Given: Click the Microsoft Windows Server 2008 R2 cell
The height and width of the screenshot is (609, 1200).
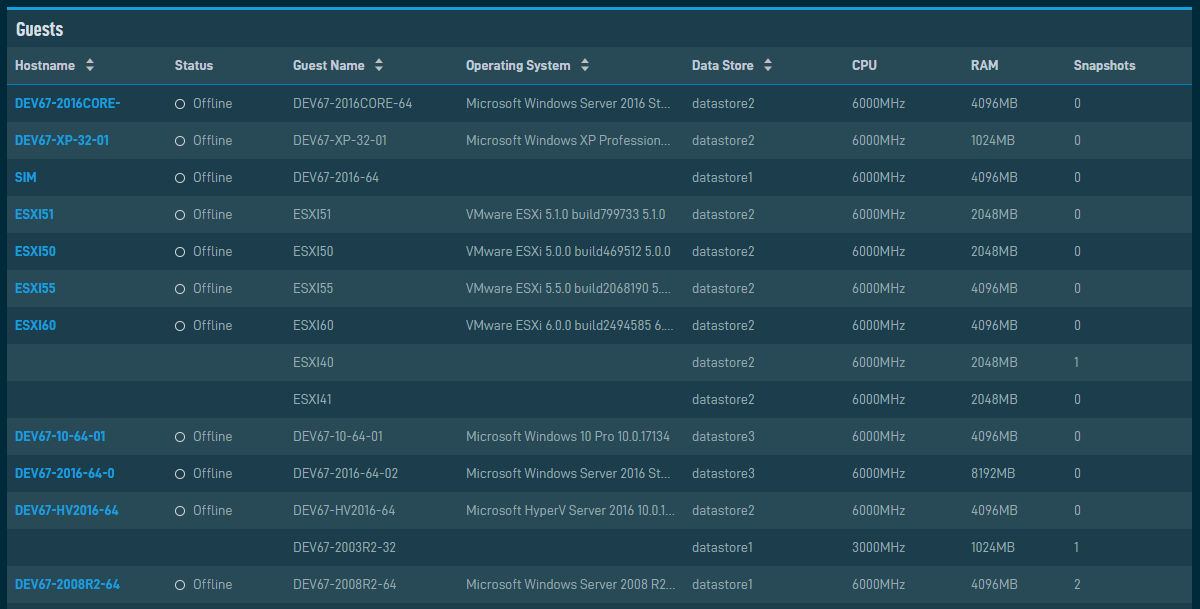Looking at the screenshot, I should (x=570, y=584).
